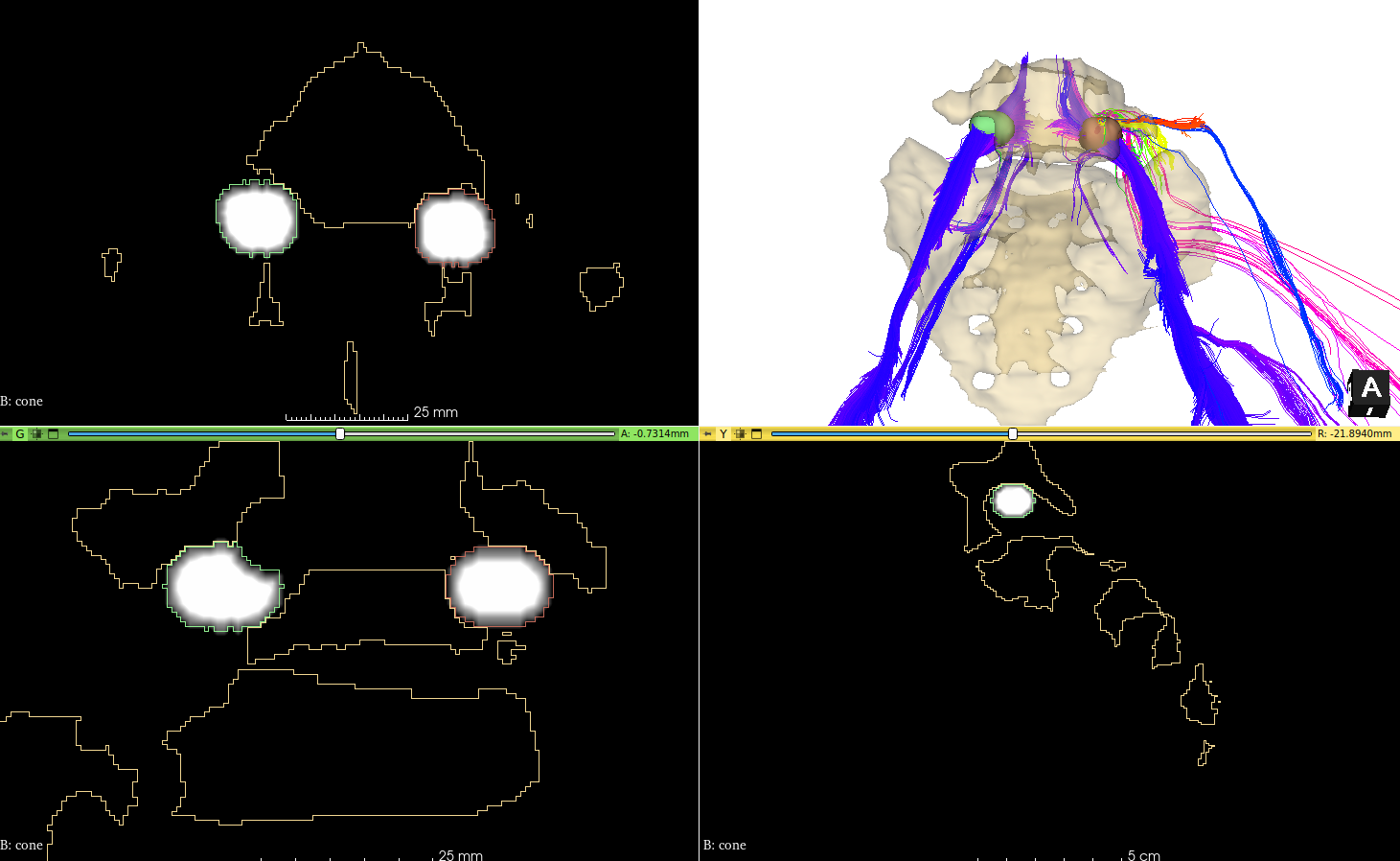Click the pin icon on the green slice bar
Image resolution: width=1400 pixels, height=861 pixels.
coord(5,434)
